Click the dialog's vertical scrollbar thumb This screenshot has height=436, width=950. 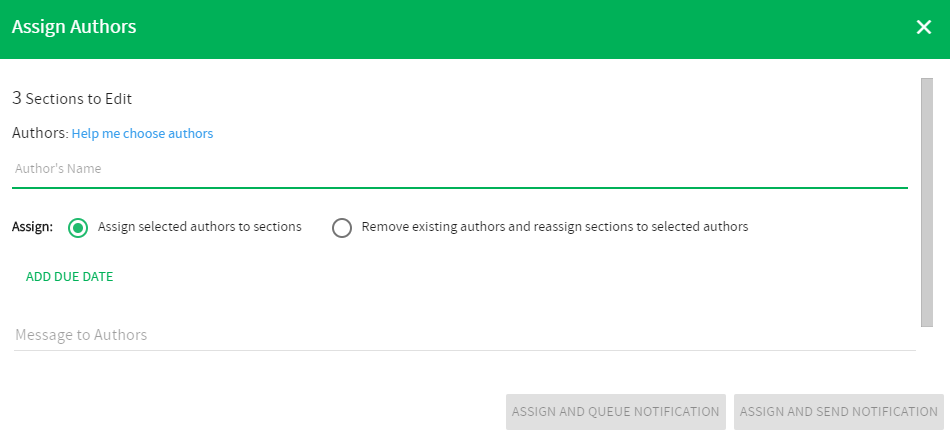pyautogui.click(x=926, y=202)
